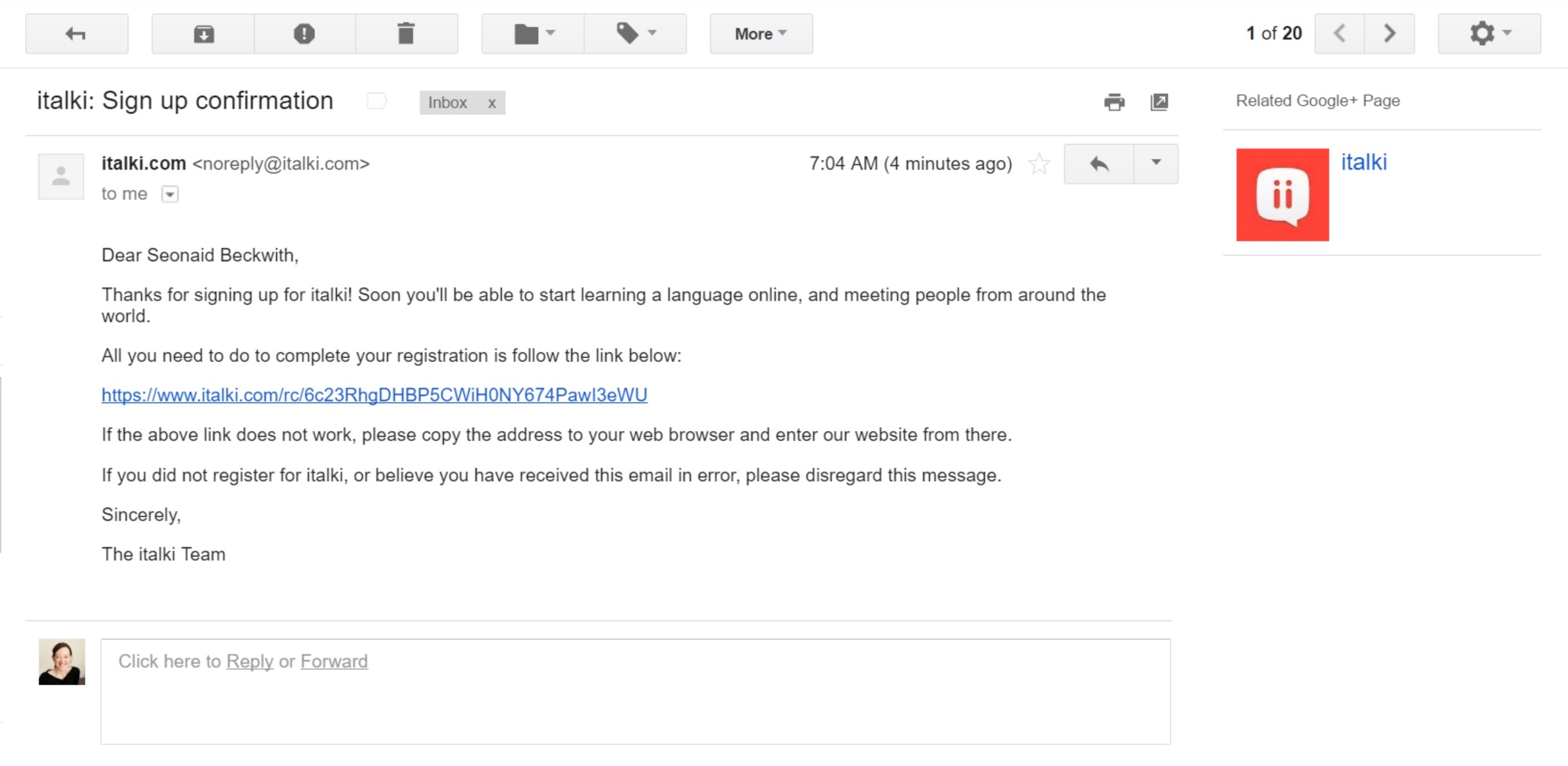Open the italki Google+ page thumbnail

pos(1282,195)
